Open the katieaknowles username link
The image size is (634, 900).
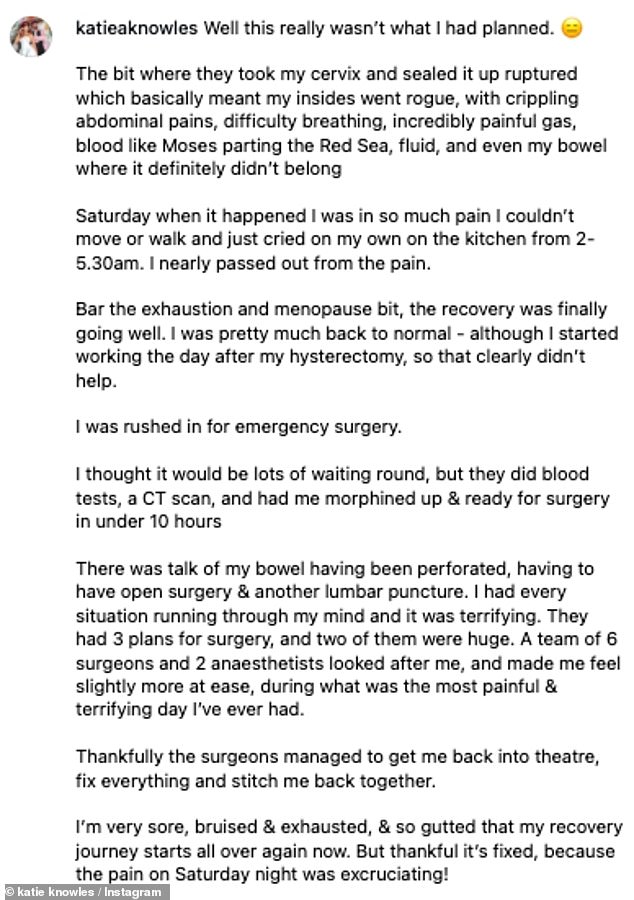tap(137, 29)
